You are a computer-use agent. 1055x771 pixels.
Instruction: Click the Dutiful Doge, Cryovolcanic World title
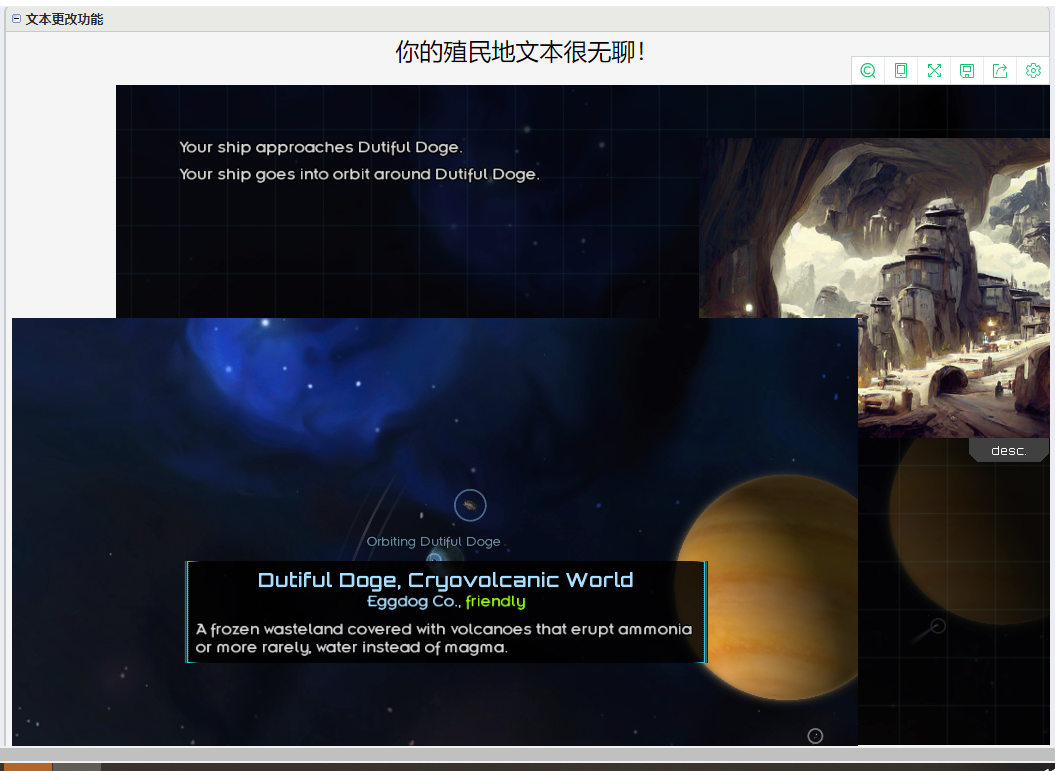pyautogui.click(x=445, y=580)
